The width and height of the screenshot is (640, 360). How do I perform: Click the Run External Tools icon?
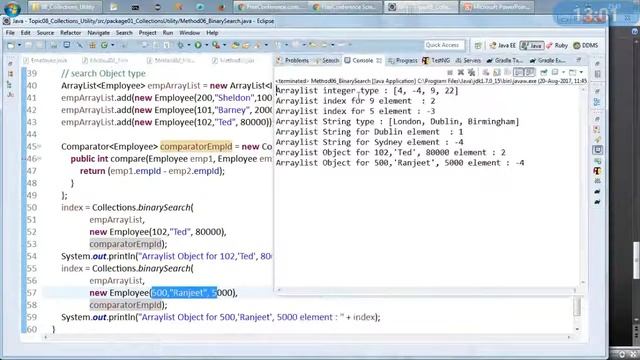[x=216, y=45]
